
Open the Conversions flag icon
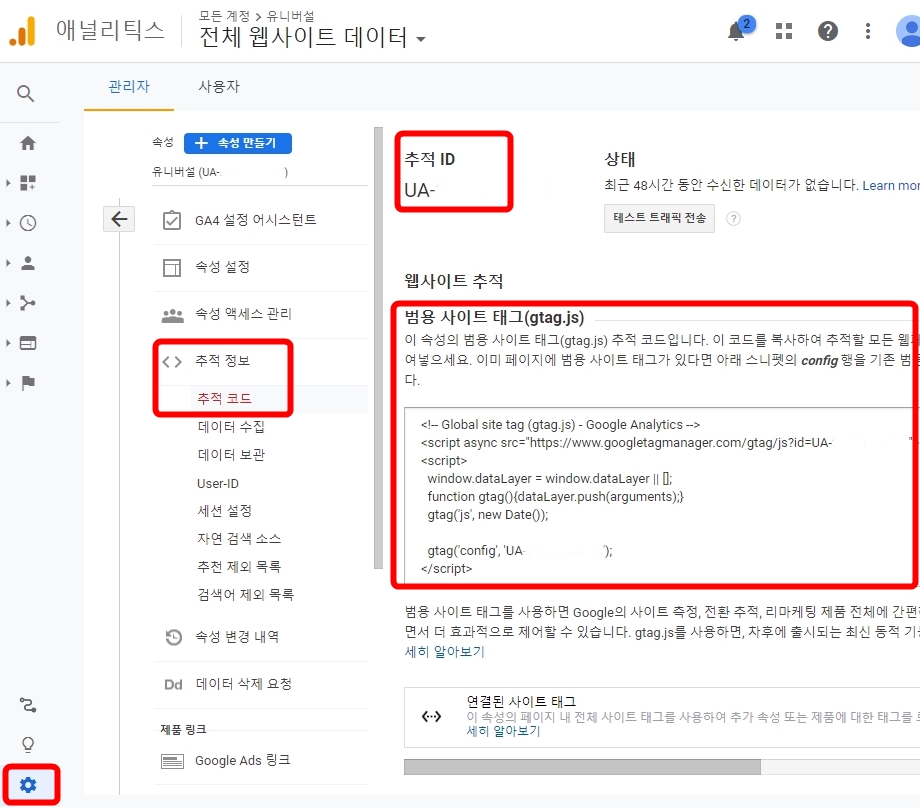pyautogui.click(x=28, y=383)
